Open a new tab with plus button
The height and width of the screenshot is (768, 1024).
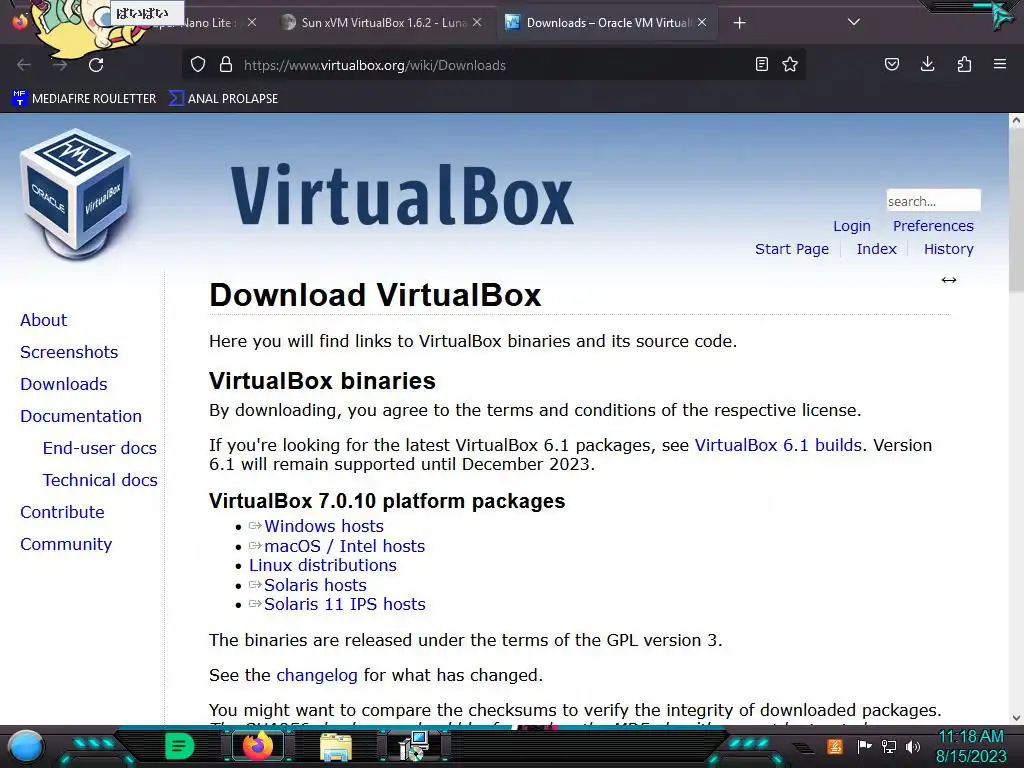point(739,23)
